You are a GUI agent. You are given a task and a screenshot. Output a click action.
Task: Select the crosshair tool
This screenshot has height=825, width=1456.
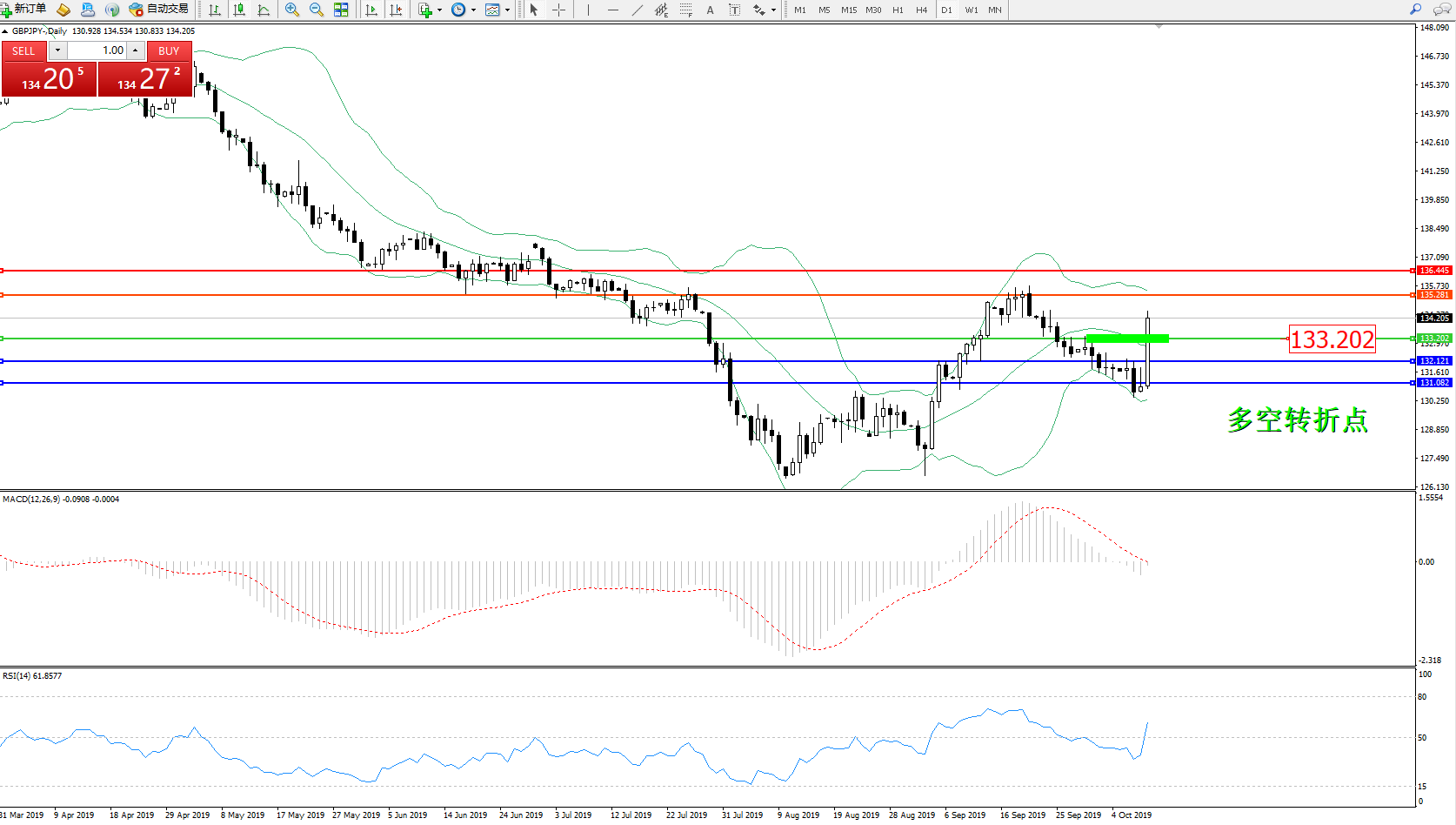tap(558, 10)
